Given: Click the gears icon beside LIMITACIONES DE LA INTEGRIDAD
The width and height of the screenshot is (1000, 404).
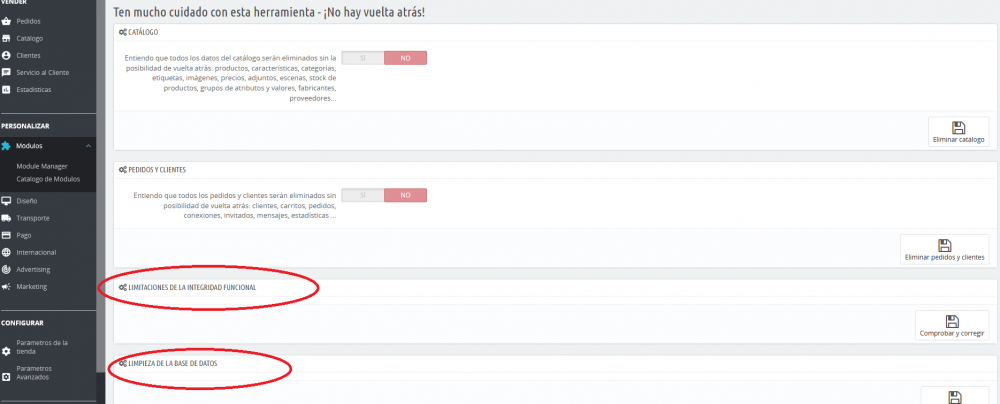Looking at the screenshot, I should [122, 288].
